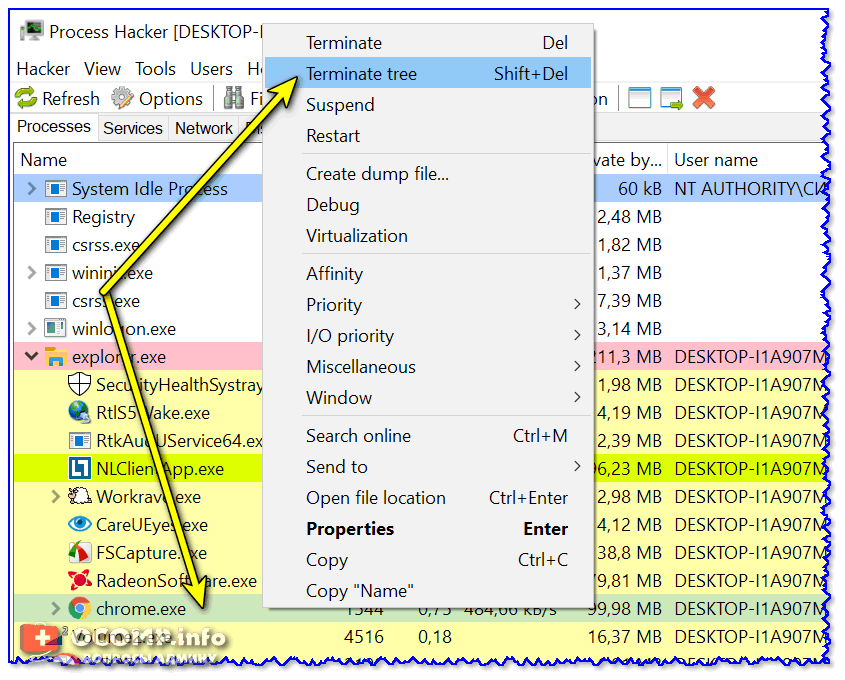Open the Tools menu
This screenshot has width=845, height=680.
155,69
